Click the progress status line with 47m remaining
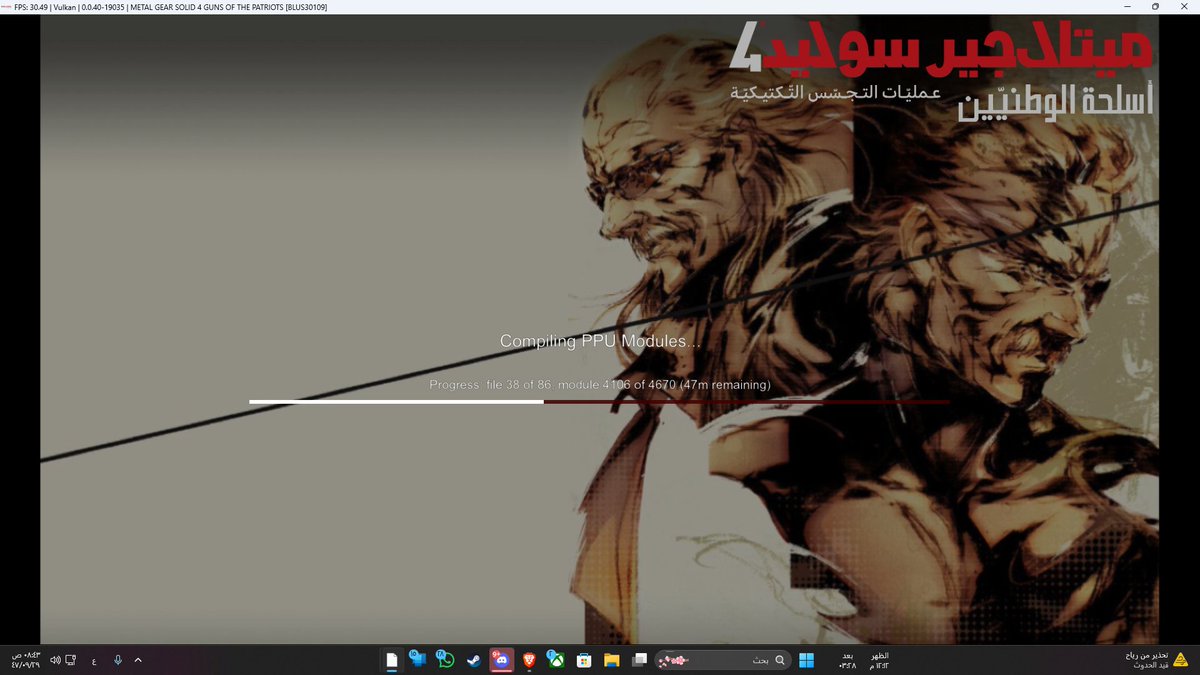 (x=600, y=384)
